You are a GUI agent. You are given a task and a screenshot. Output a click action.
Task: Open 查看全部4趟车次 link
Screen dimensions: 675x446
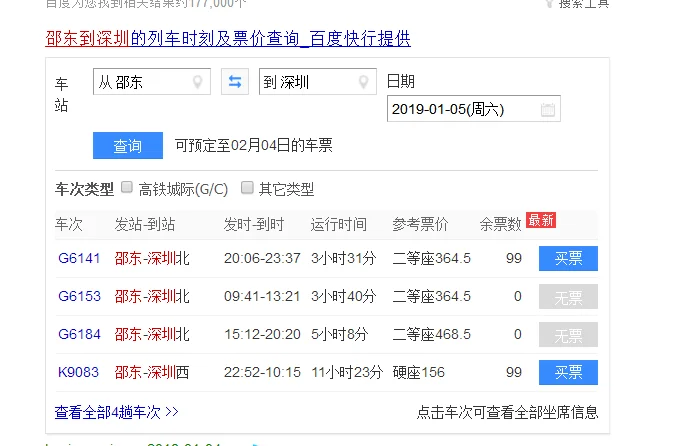(116, 412)
